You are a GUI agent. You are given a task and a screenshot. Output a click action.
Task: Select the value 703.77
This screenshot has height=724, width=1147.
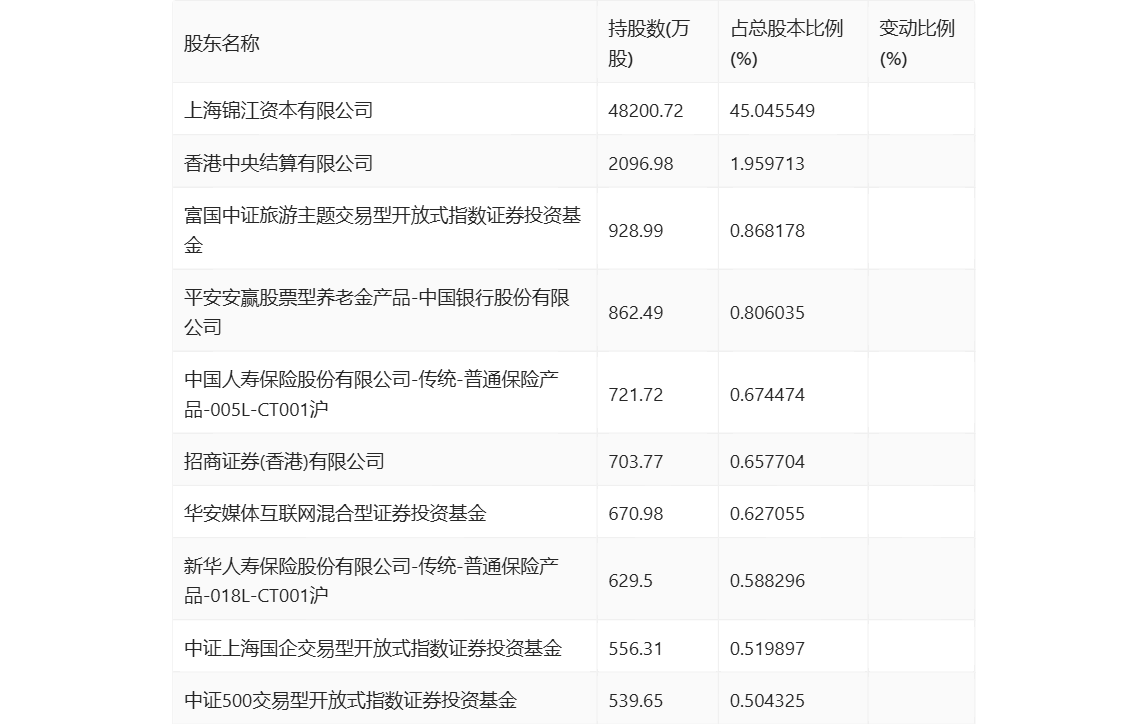636,461
